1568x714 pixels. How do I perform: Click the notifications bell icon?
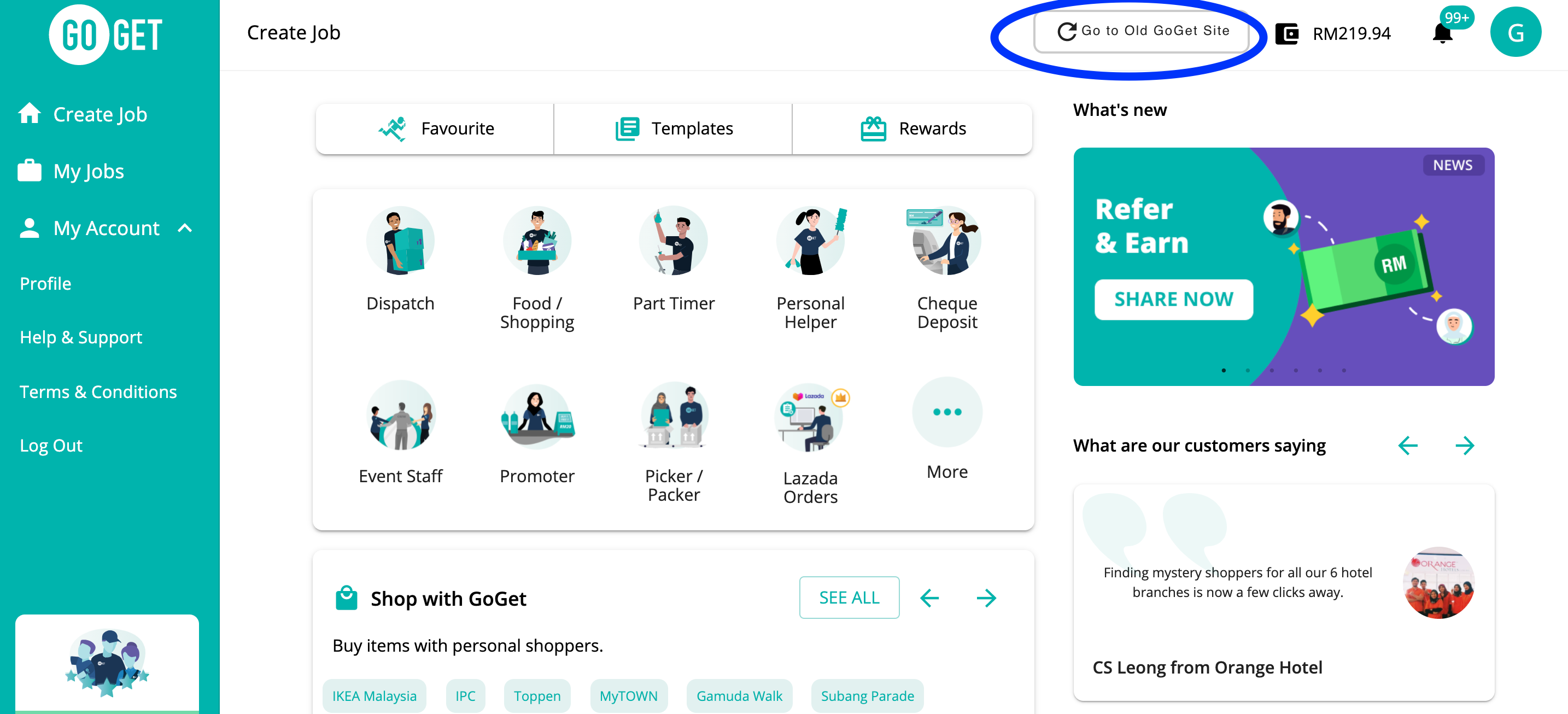(x=1442, y=33)
